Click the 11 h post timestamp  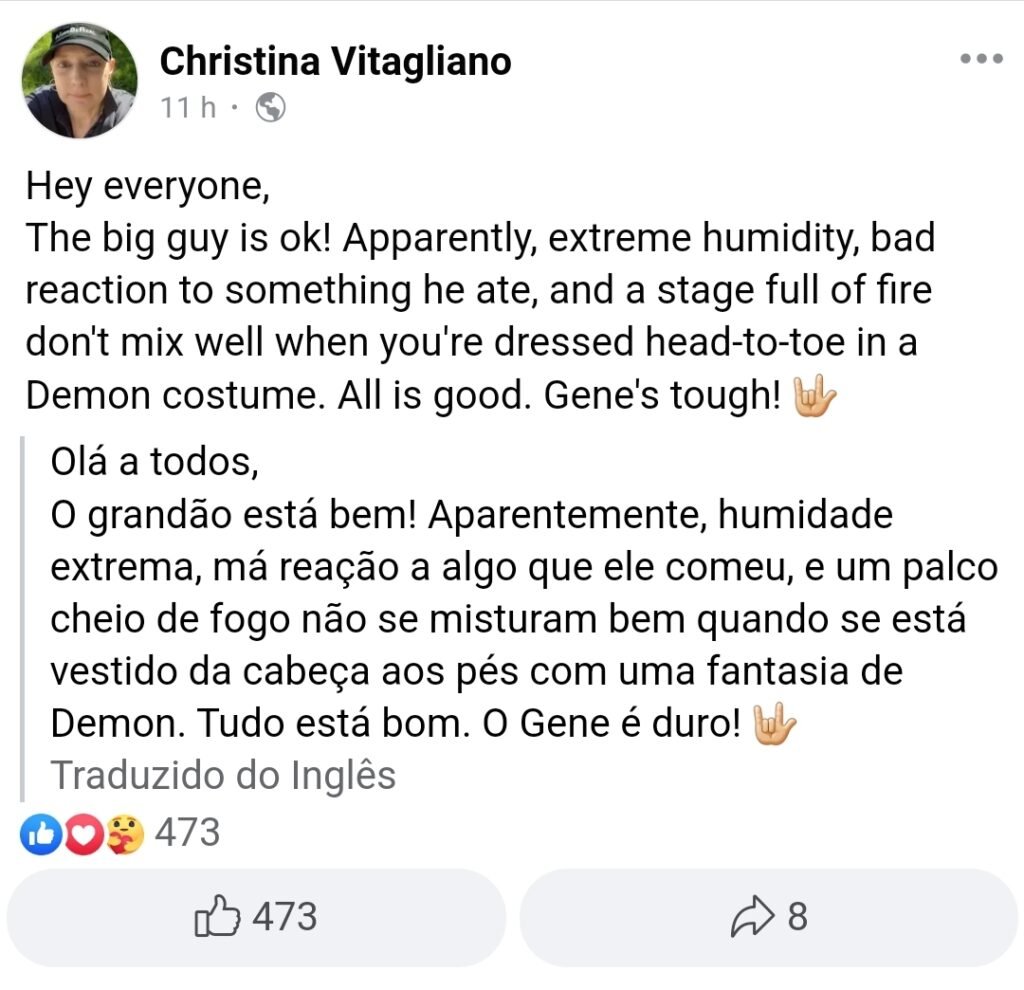pos(188,107)
